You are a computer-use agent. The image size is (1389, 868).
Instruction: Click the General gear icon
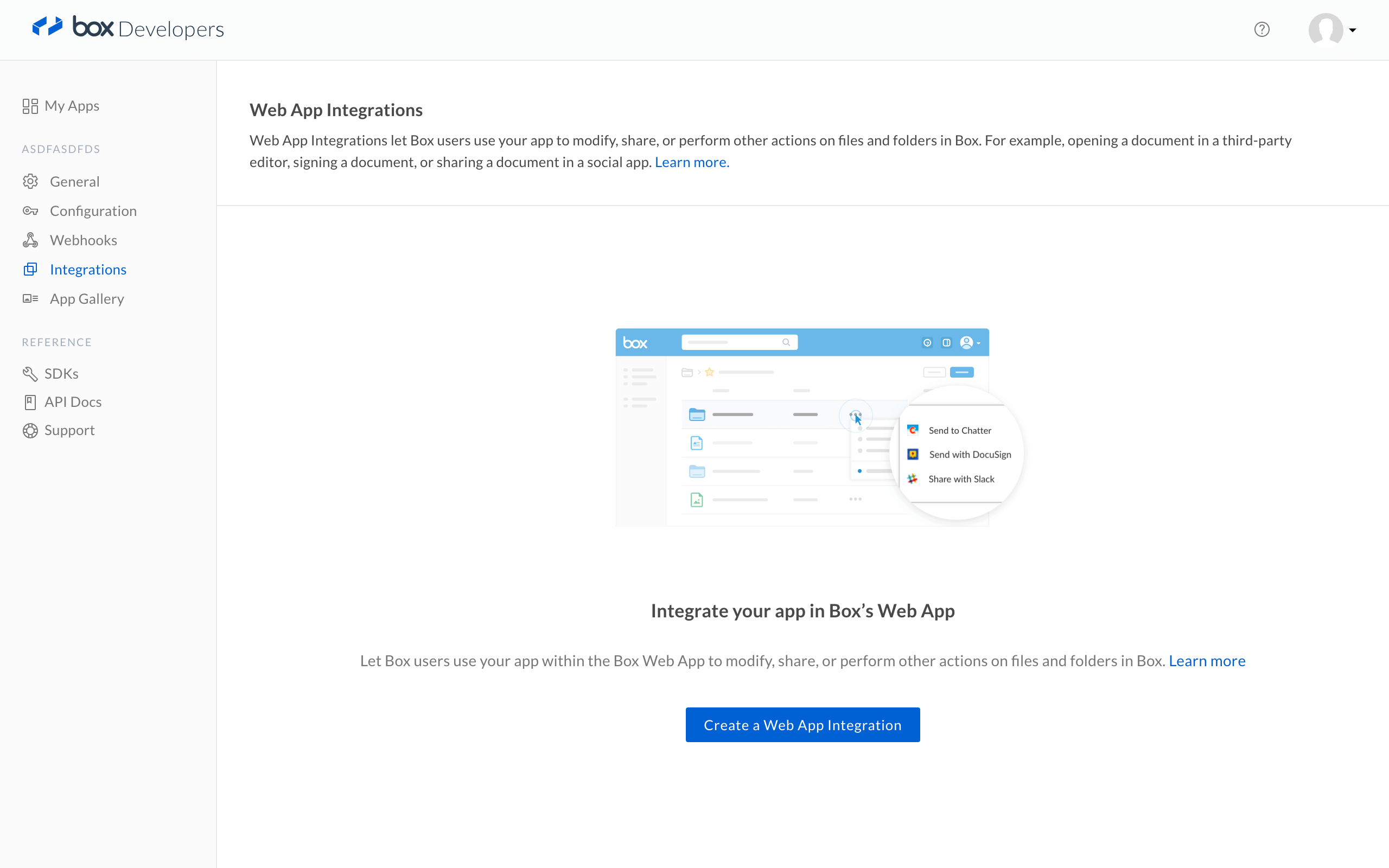coord(30,181)
